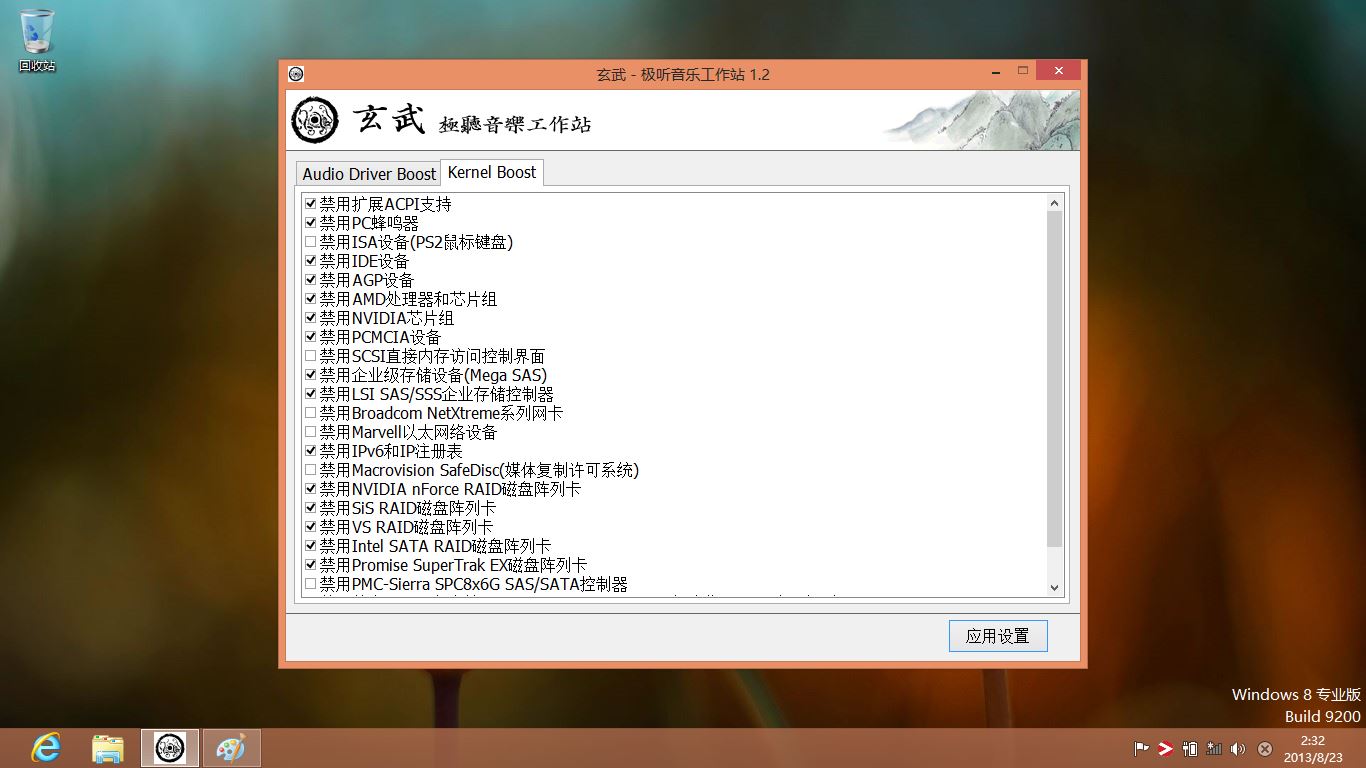The height and width of the screenshot is (768, 1366).
Task: Uncheck 禁用PC蜂鸣器
Action: click(x=311, y=223)
